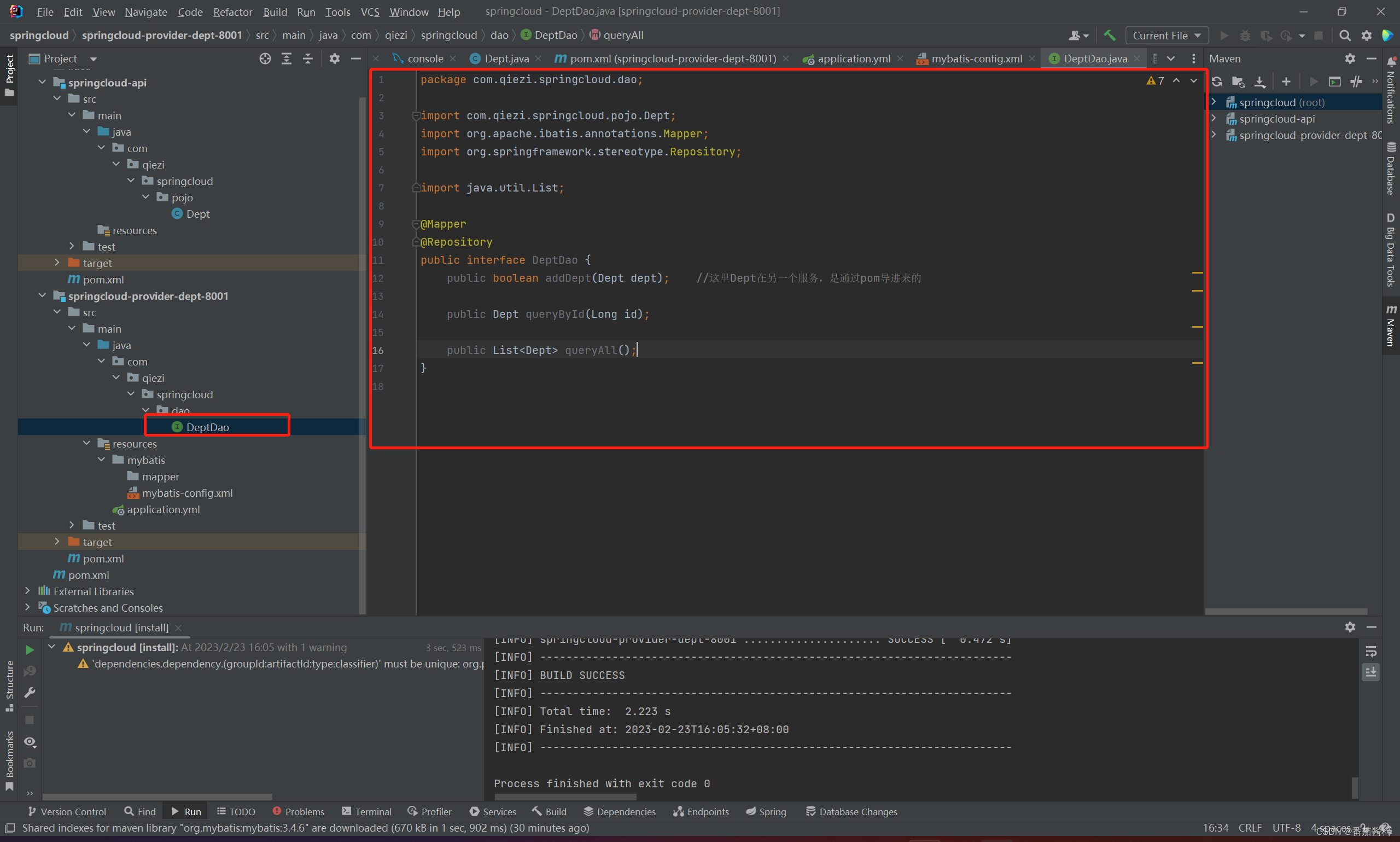Click the yellow warning stripe marker
Viewport: 1400px width, 842px height.
pos(1197,273)
